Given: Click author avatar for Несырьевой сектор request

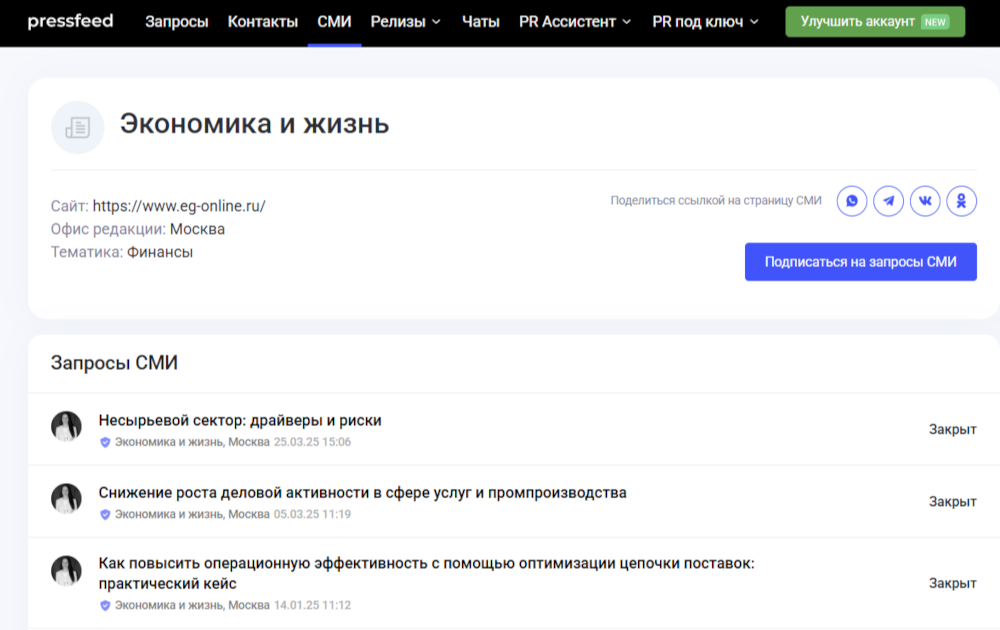Looking at the screenshot, I should pos(66,426).
